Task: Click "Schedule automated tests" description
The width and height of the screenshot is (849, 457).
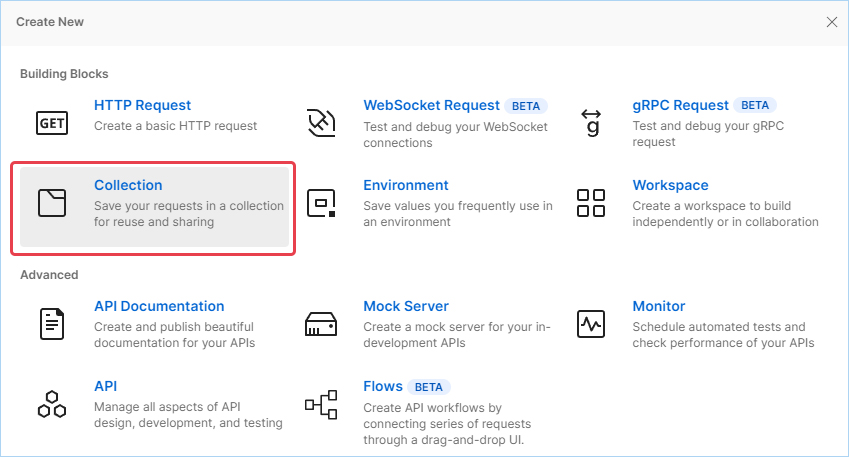Action: (723, 335)
